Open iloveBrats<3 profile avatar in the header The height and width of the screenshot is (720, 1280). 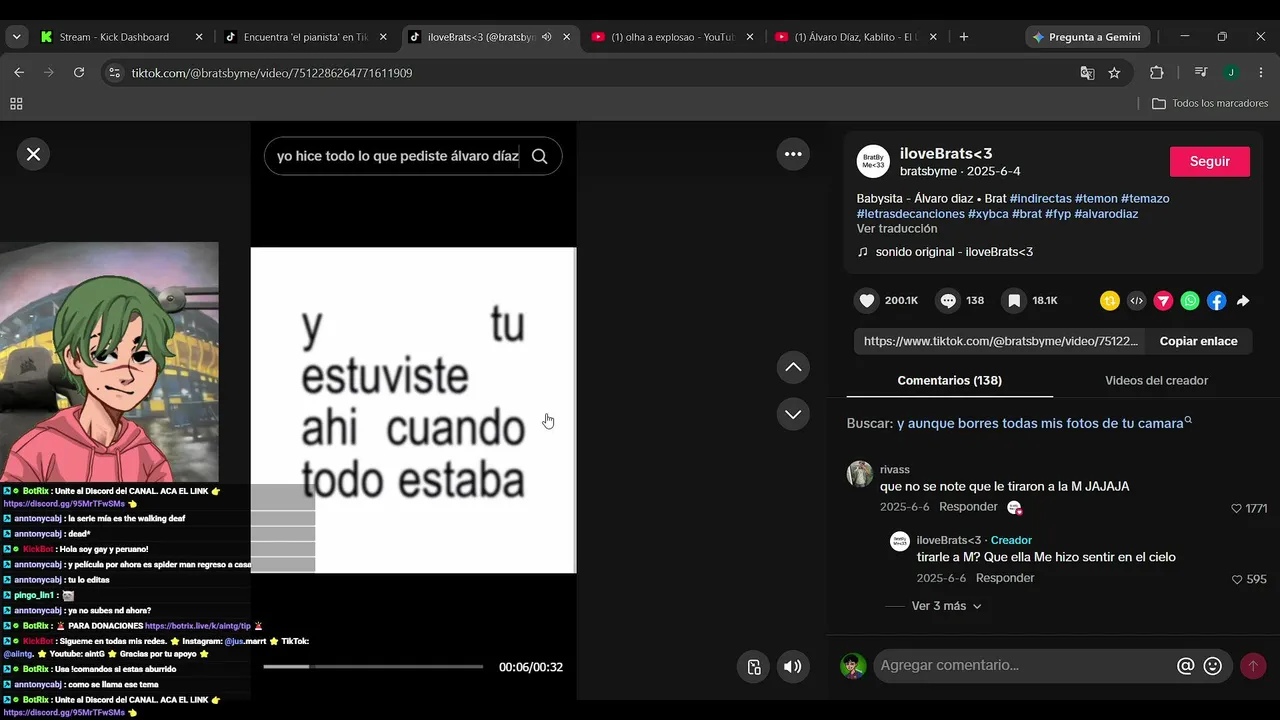[873, 161]
